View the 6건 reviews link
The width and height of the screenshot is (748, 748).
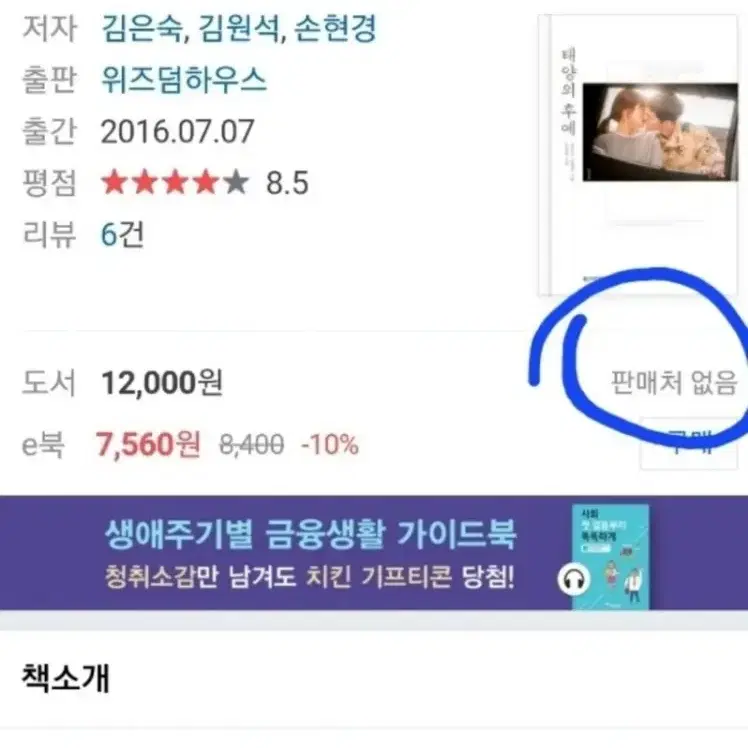[122, 235]
